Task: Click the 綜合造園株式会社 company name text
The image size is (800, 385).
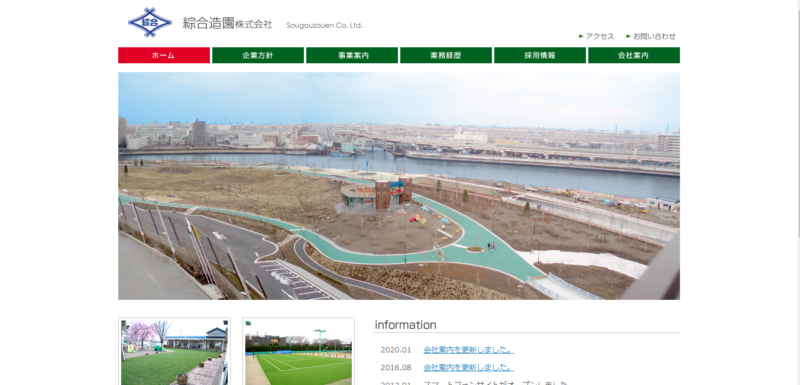Action: [x=228, y=23]
